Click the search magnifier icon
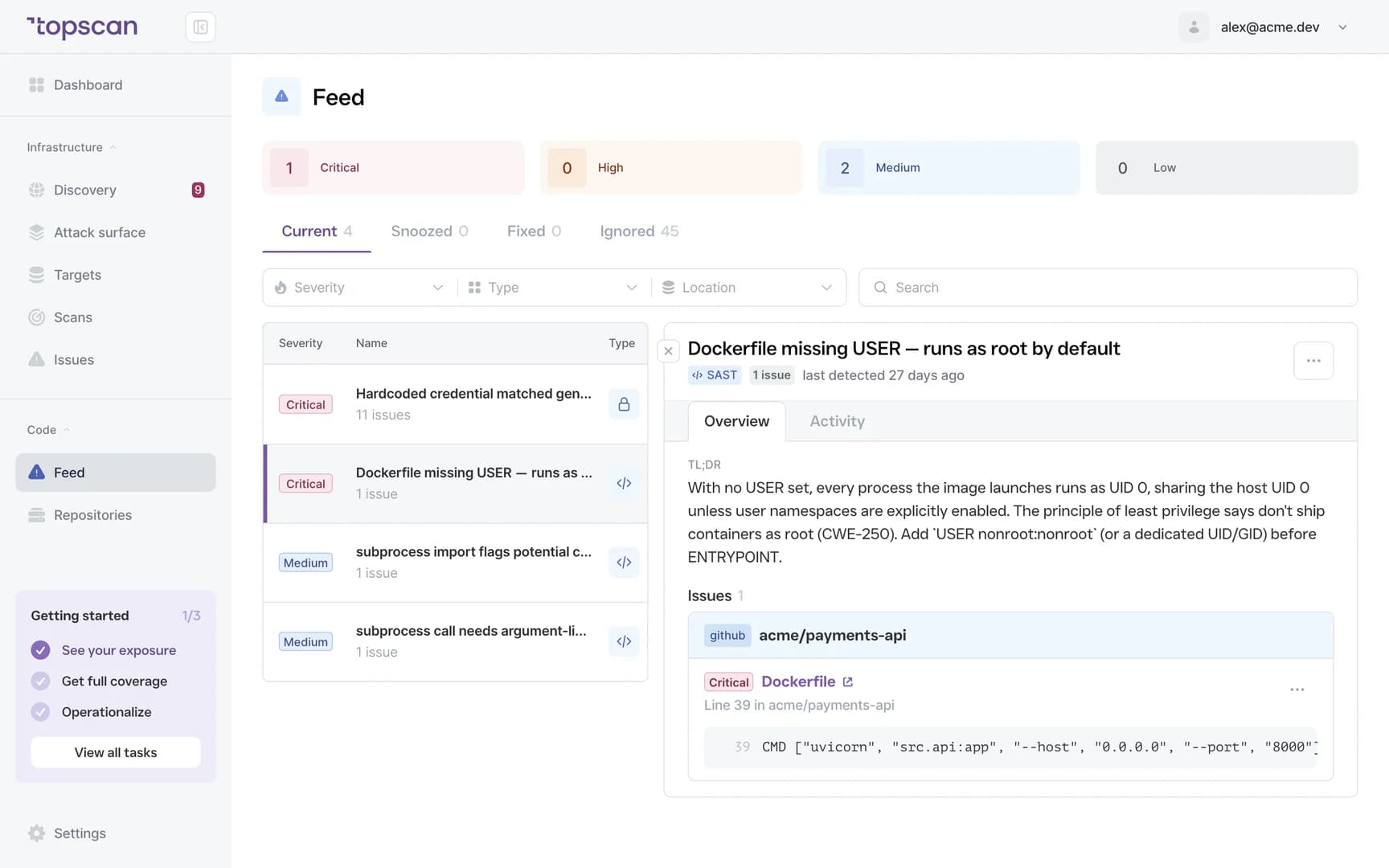Viewport: 1389px width, 868px height. [880, 288]
